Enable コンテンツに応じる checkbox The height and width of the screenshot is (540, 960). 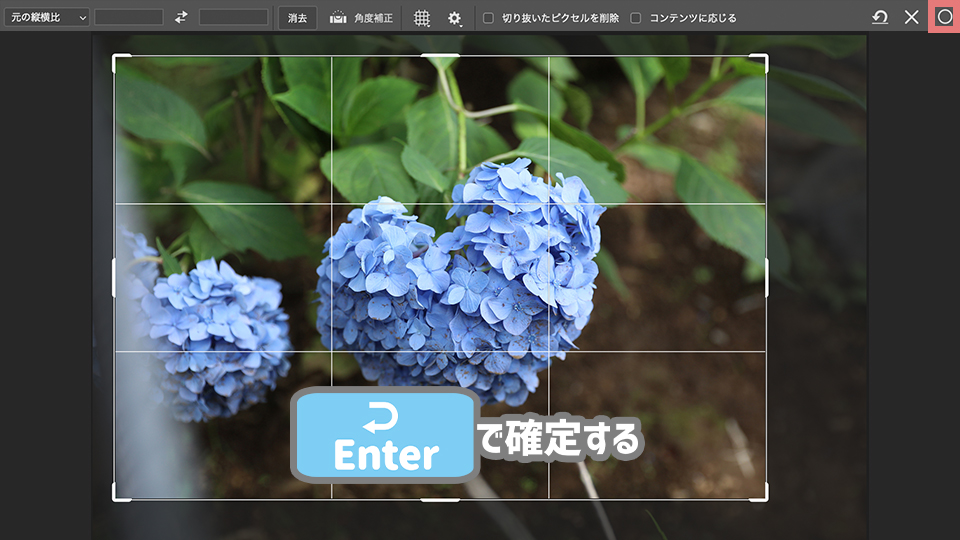(636, 18)
